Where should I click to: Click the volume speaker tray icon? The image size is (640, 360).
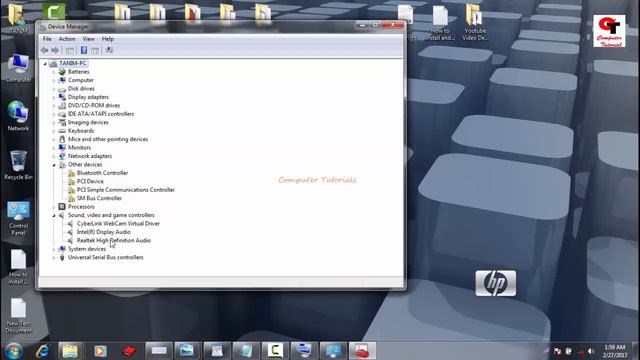[x=591, y=351]
